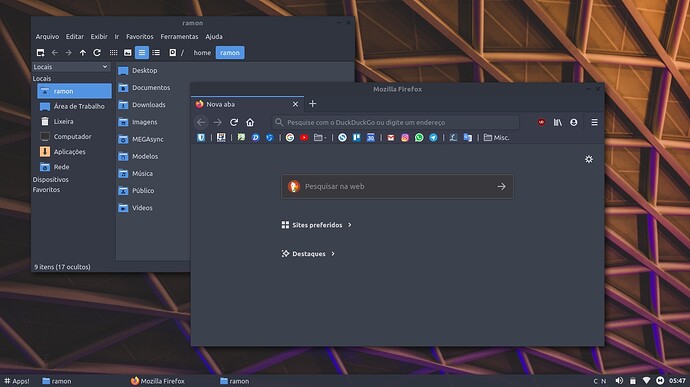This screenshot has height=387, width=690.
Task: Switch file manager to thumbnail view
Action: [x=128, y=53]
